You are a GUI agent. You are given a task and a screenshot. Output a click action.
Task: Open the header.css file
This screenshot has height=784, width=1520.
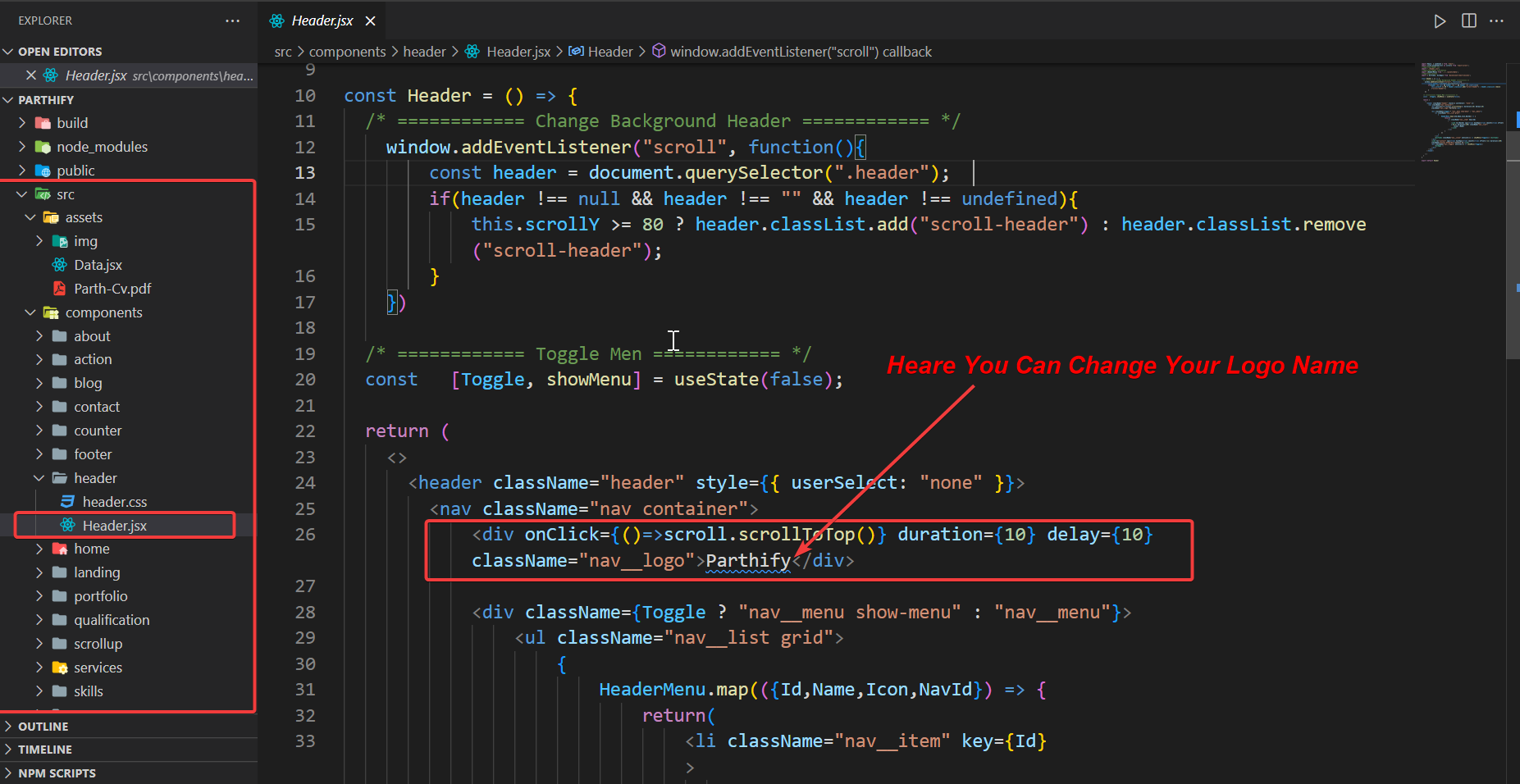click(114, 502)
